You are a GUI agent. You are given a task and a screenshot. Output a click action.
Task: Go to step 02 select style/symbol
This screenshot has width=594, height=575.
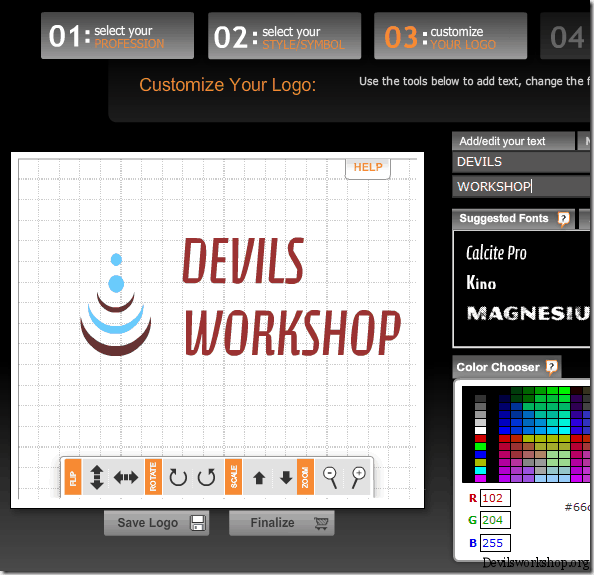[x=284, y=36]
